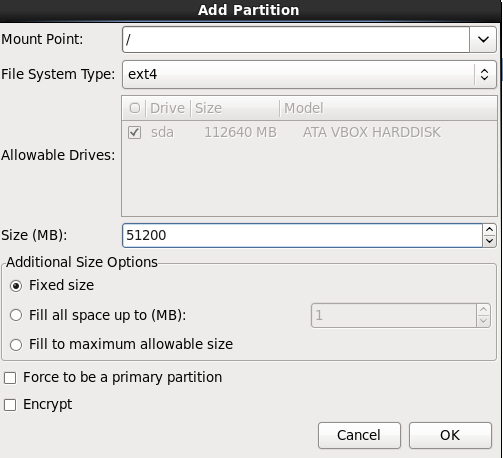Open the Mount Point dropdown arrow

point(483,39)
